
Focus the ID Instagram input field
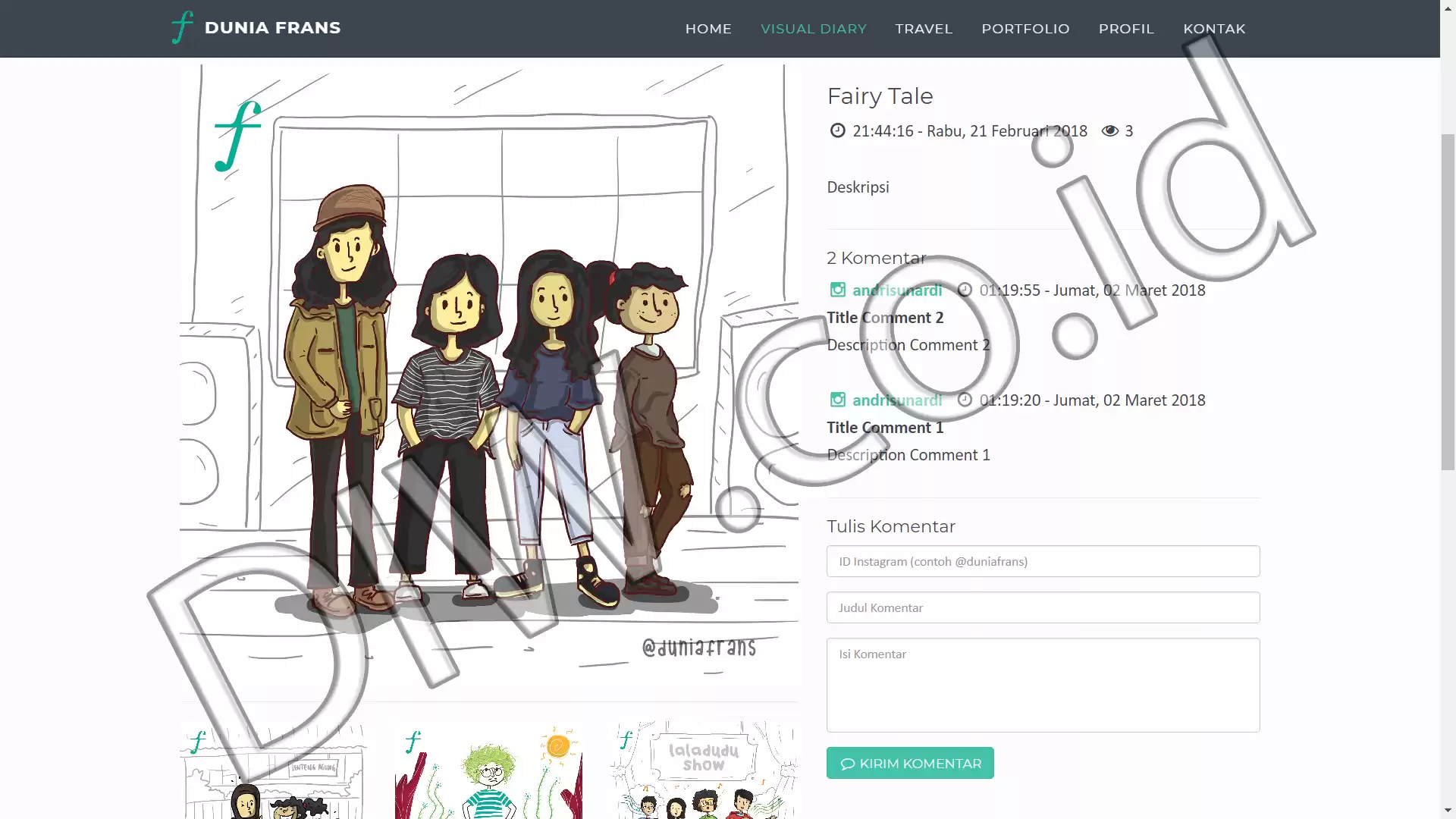tap(1043, 561)
